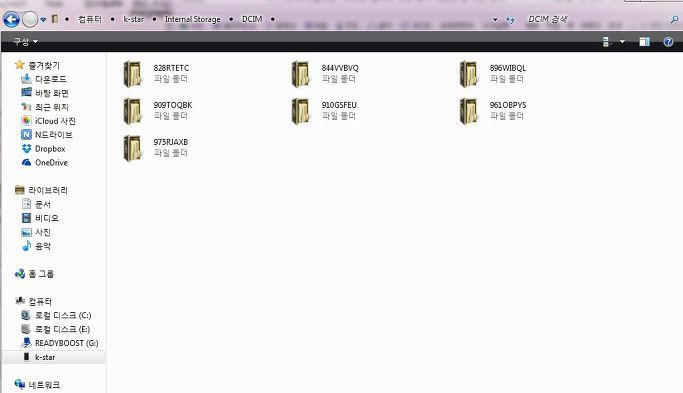Click the OneDrive cloud icon in sidebar
683x393 pixels.
(x=26, y=163)
